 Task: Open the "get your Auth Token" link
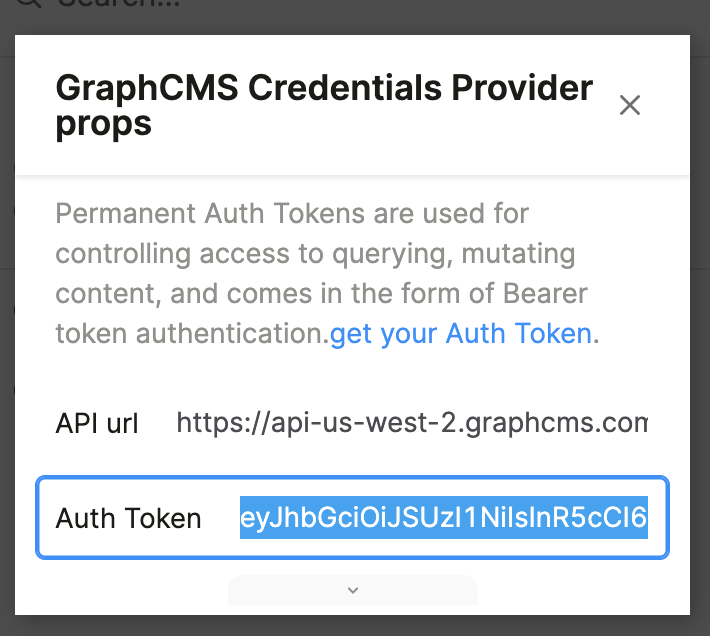(x=461, y=333)
